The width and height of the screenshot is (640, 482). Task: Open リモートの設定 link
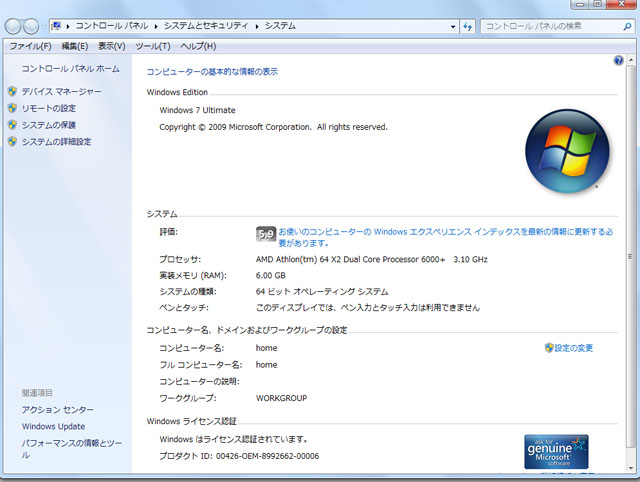pyautogui.click(x=49, y=108)
